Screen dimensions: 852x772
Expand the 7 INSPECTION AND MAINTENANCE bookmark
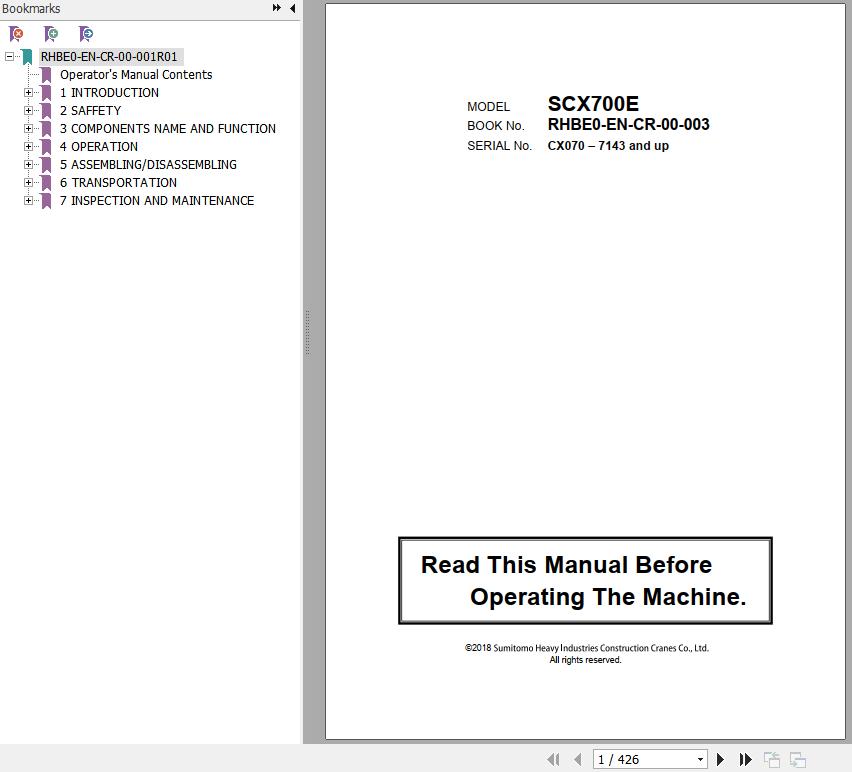28,200
